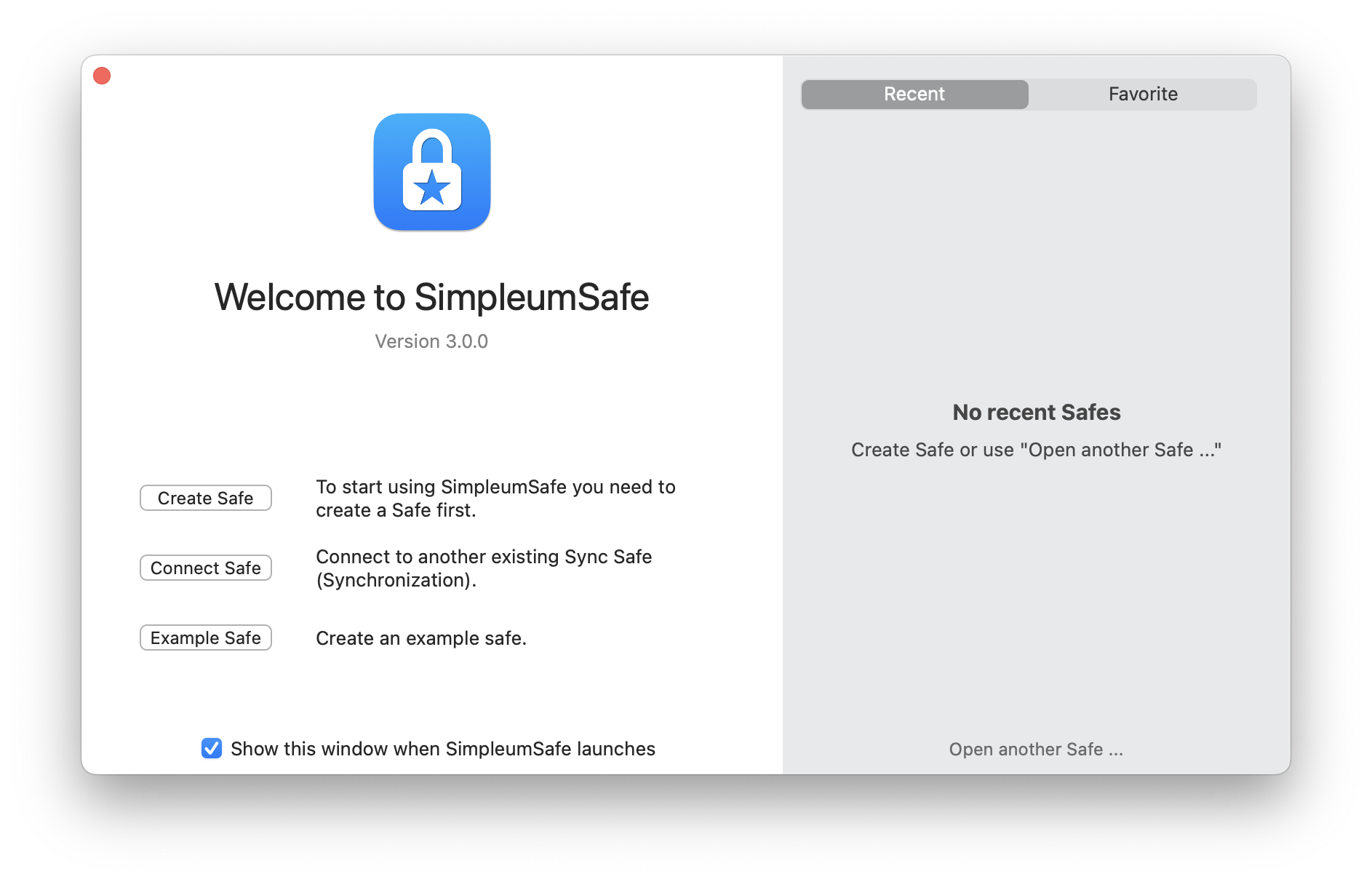
Task: Click the 'No recent Safes' heading
Action: click(x=1037, y=412)
